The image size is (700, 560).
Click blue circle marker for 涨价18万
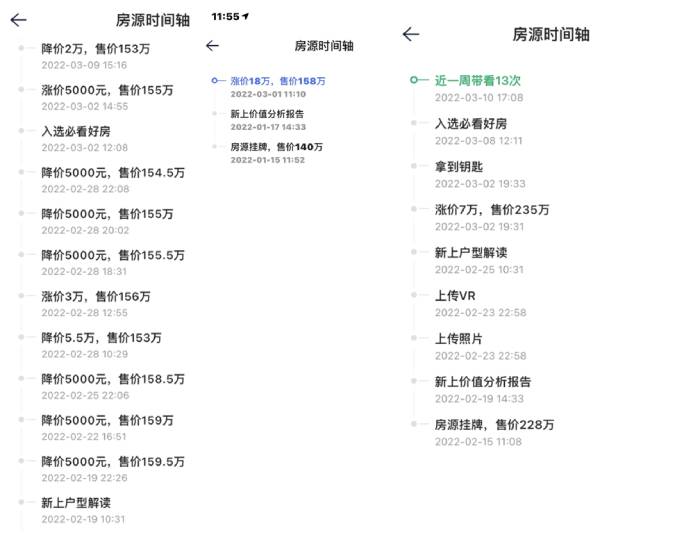pos(215,81)
